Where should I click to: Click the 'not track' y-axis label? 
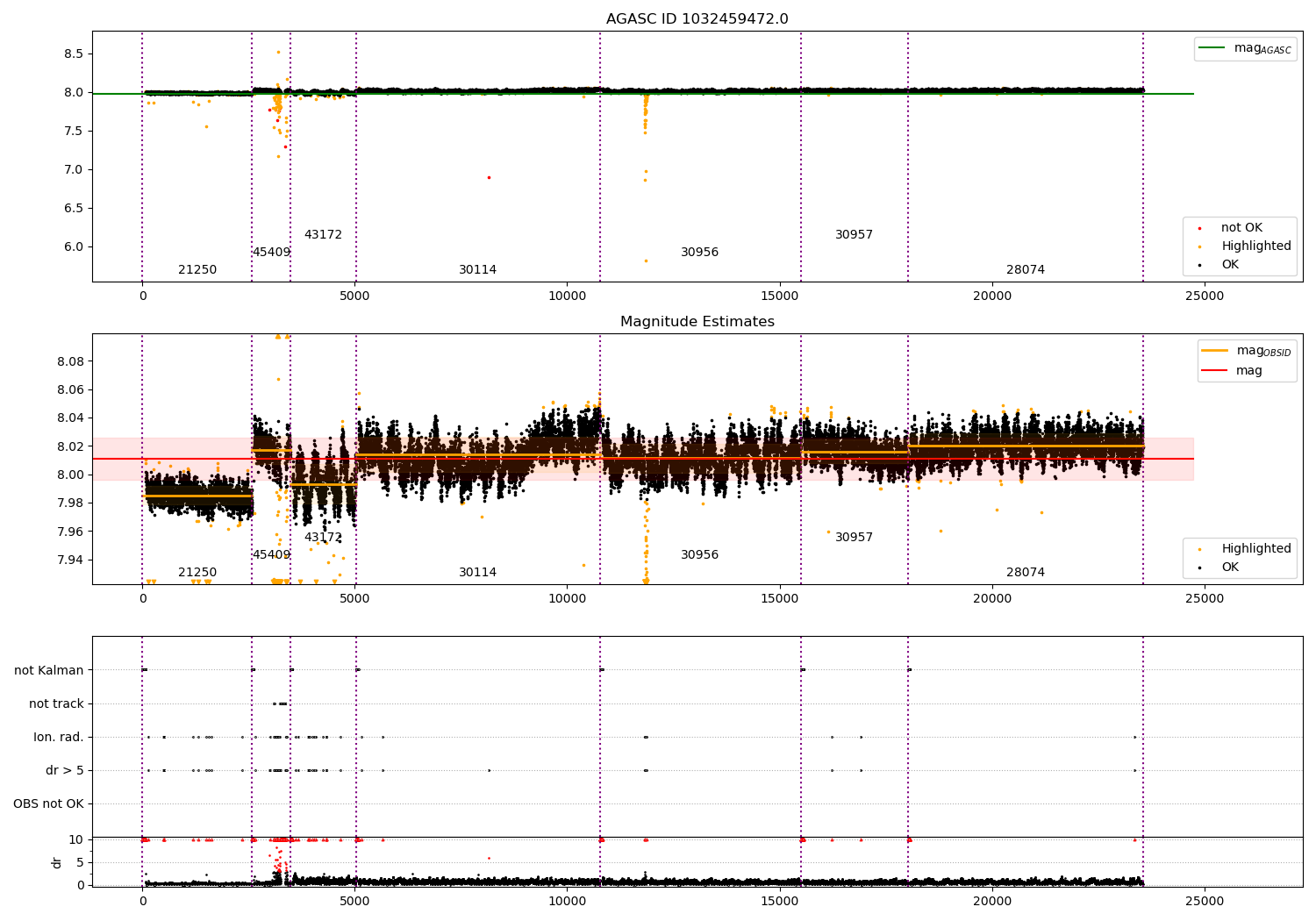coord(56,703)
